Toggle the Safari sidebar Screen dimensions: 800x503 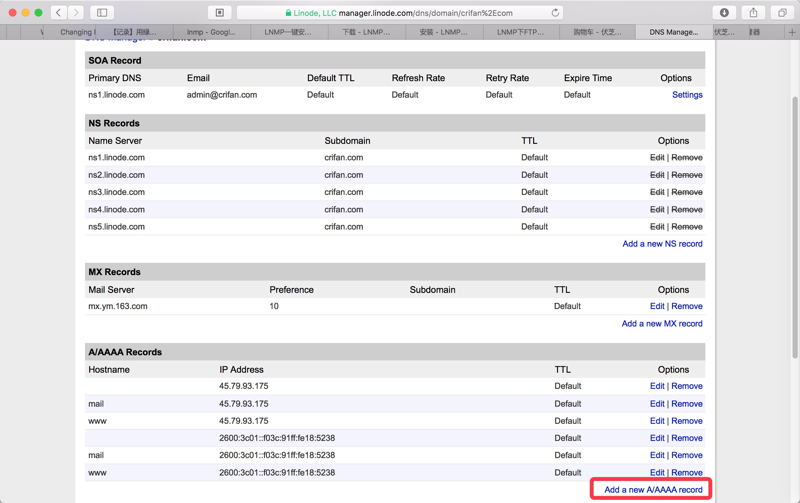click(102, 13)
